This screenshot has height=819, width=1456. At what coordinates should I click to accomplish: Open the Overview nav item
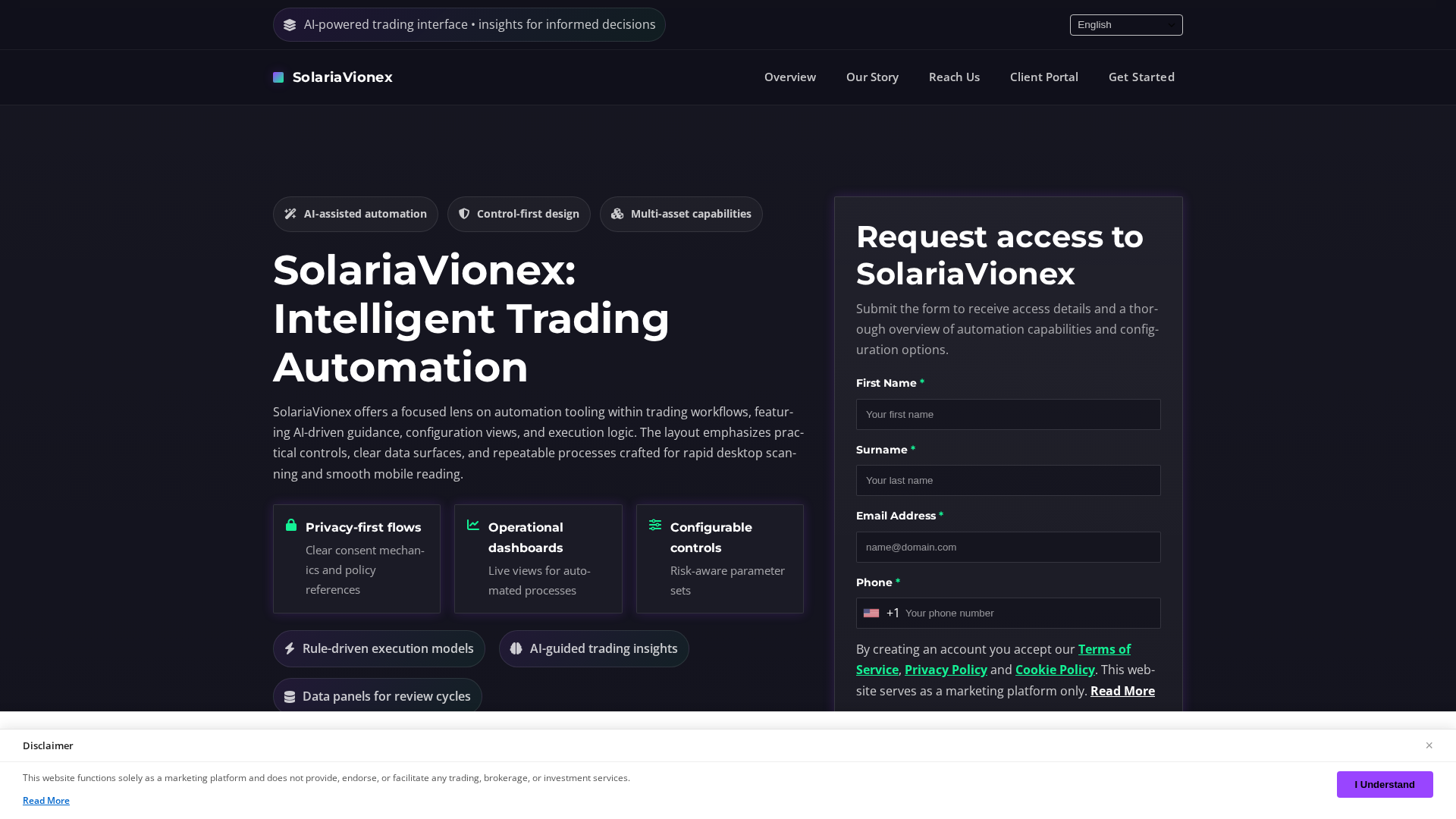[790, 77]
